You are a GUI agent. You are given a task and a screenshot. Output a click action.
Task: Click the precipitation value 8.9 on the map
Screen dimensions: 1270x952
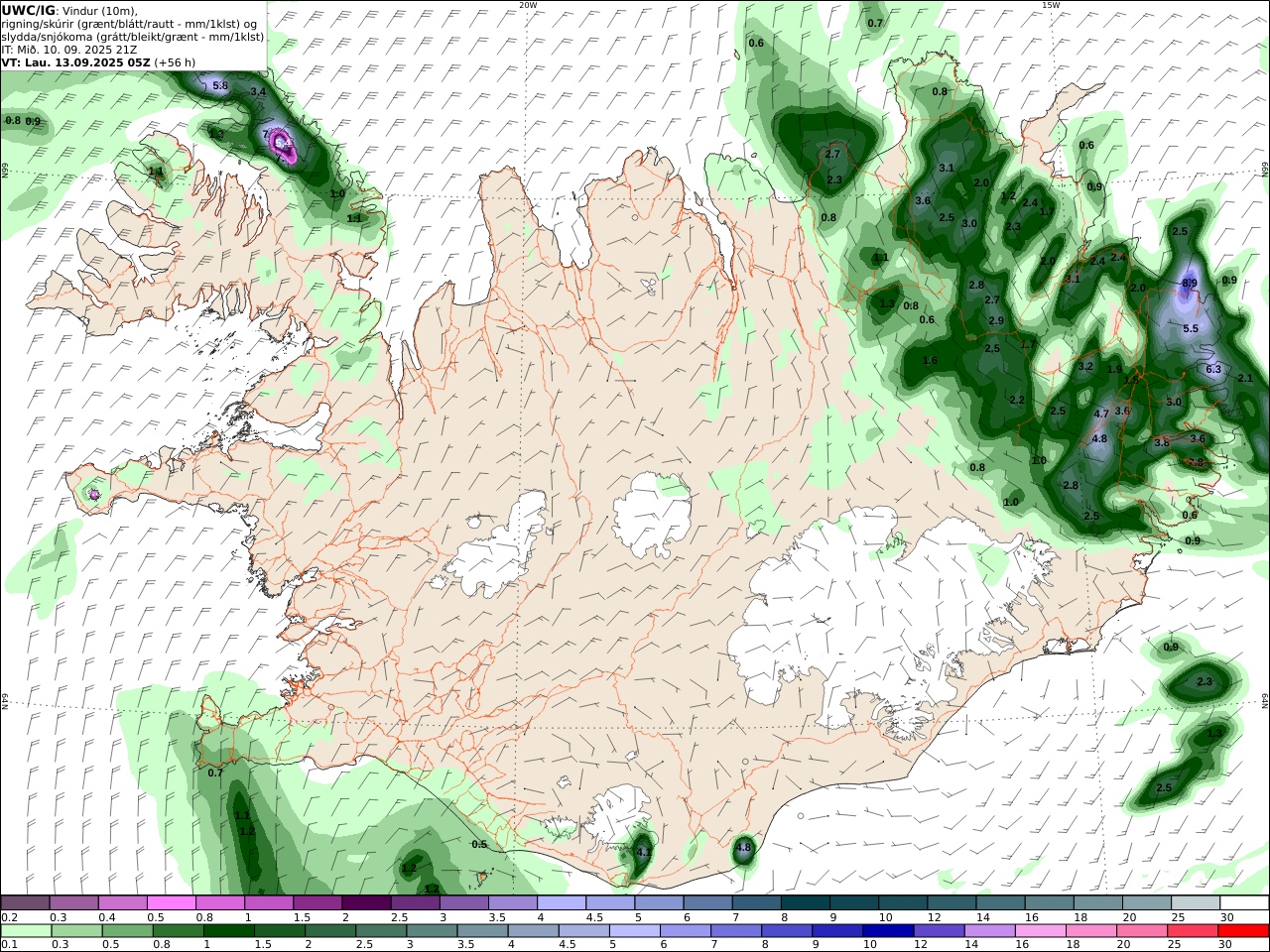1191,284
